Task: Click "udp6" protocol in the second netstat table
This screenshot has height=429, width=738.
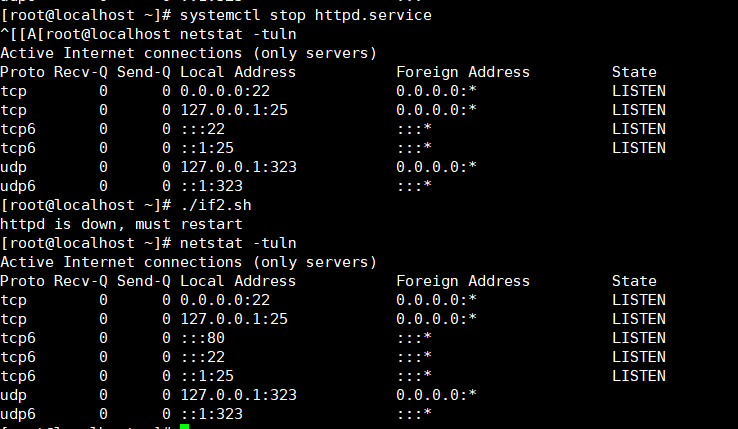Action: click(18, 414)
